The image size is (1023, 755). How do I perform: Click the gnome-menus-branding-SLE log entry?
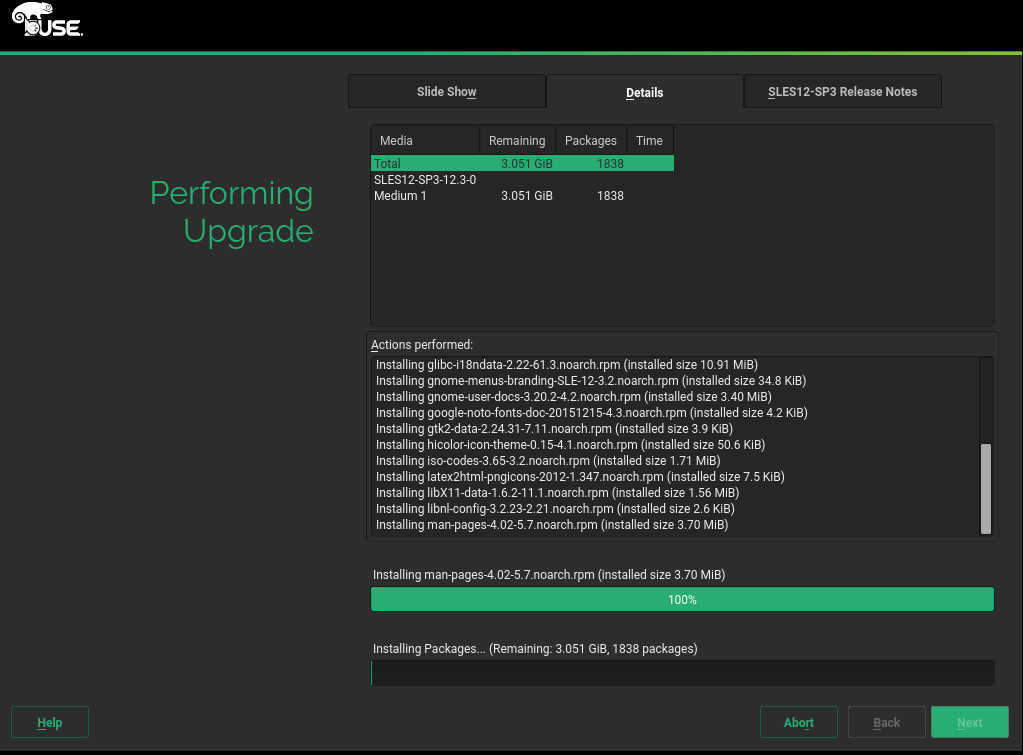pos(590,380)
